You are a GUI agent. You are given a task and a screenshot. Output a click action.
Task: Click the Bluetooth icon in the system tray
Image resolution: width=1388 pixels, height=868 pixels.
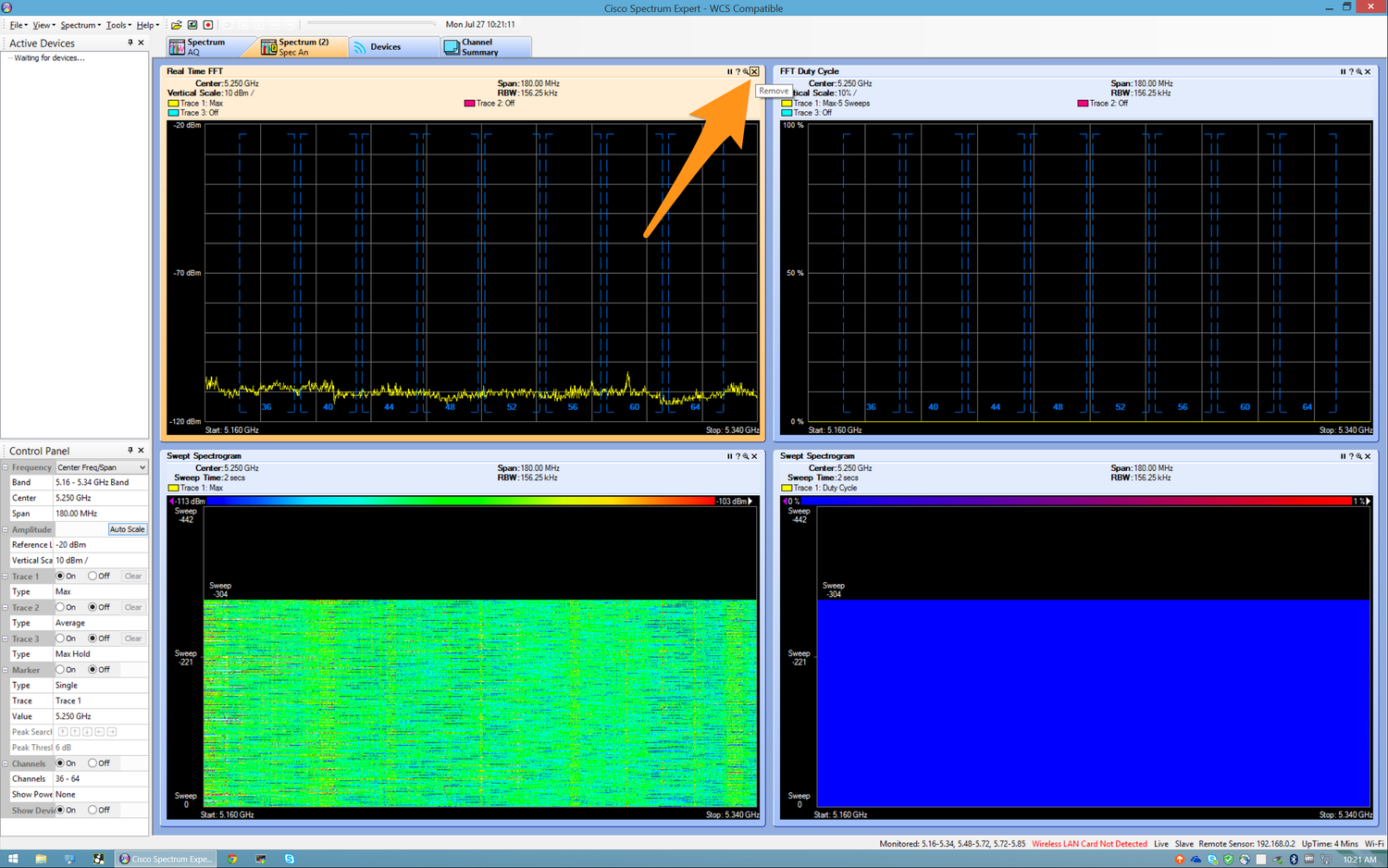[1294, 860]
